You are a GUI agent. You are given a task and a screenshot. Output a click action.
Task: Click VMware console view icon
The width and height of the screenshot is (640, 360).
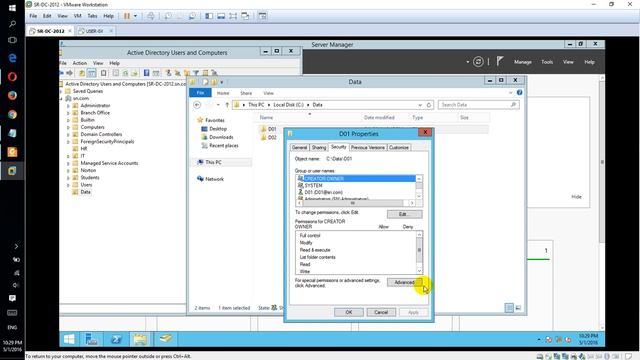pos(262,16)
